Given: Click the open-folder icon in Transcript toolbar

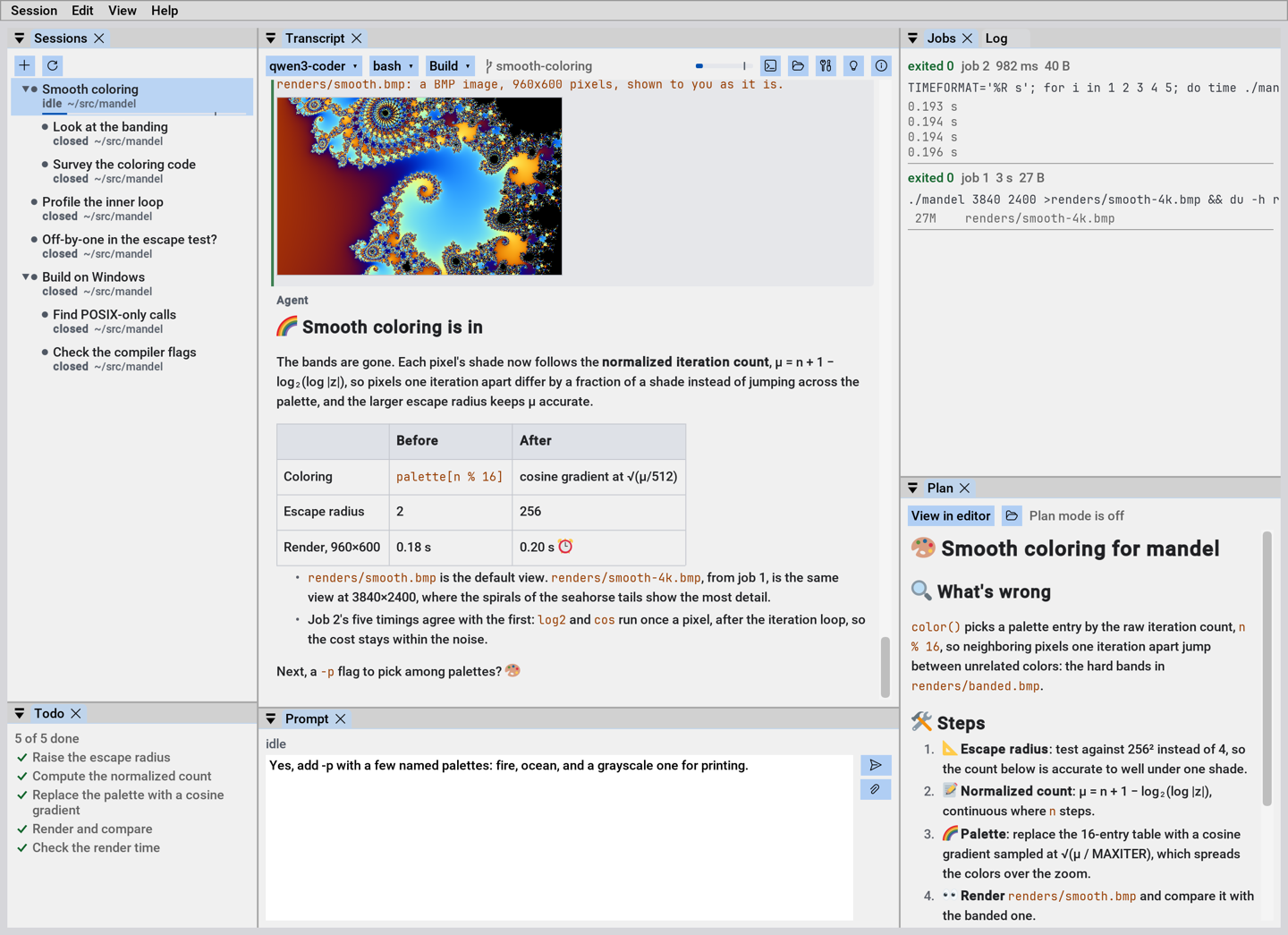Looking at the screenshot, I should (x=798, y=65).
